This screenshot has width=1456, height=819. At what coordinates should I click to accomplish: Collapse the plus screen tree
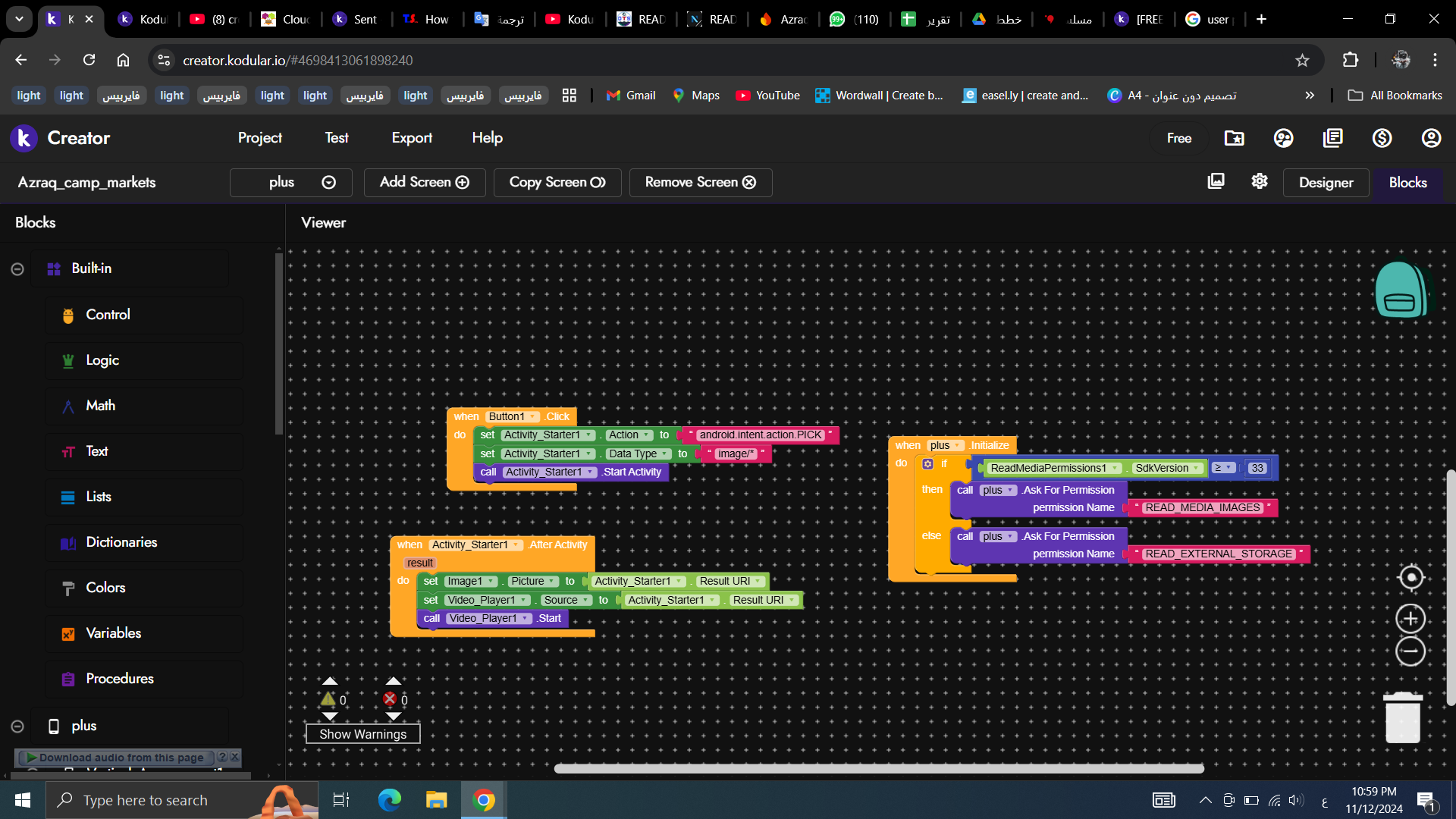[17, 726]
